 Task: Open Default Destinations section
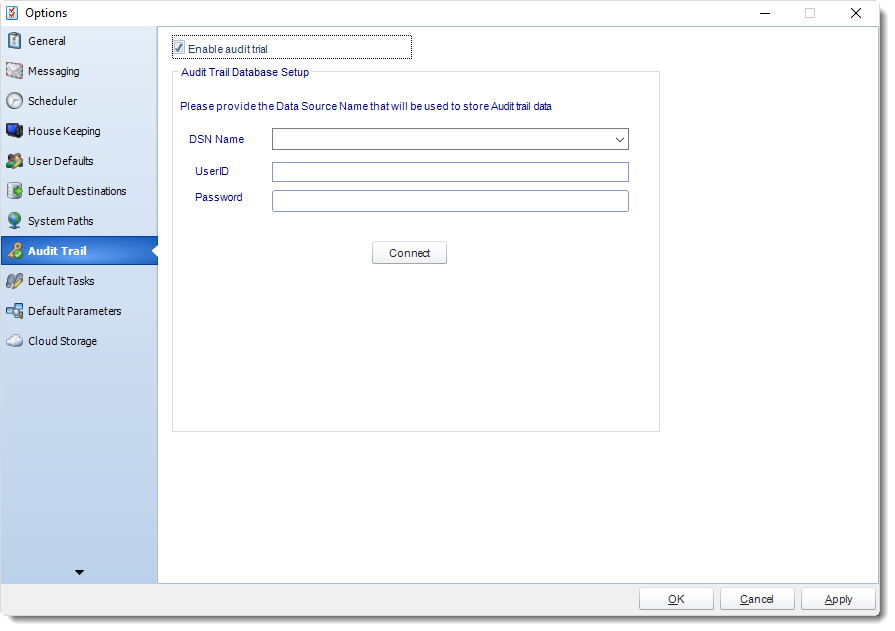pos(77,191)
